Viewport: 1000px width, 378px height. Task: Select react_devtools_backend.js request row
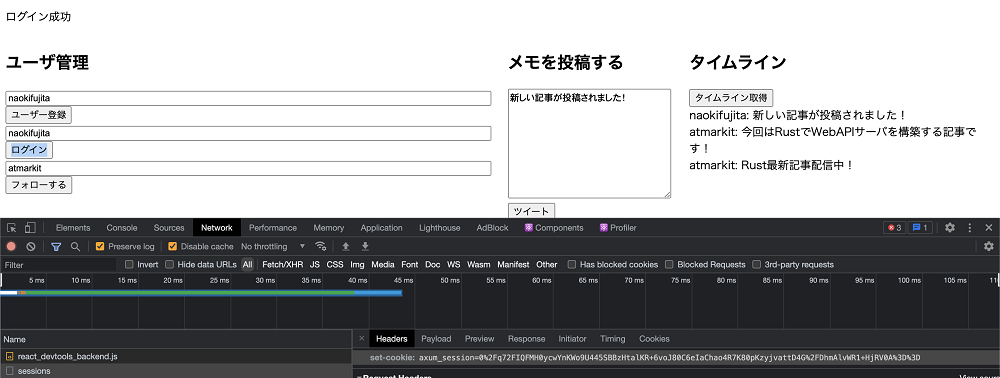click(176, 356)
